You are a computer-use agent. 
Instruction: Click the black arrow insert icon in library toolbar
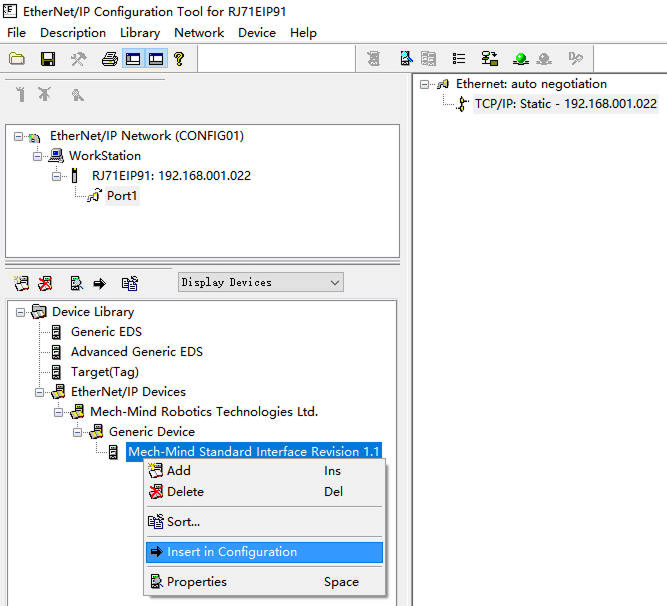(x=100, y=283)
